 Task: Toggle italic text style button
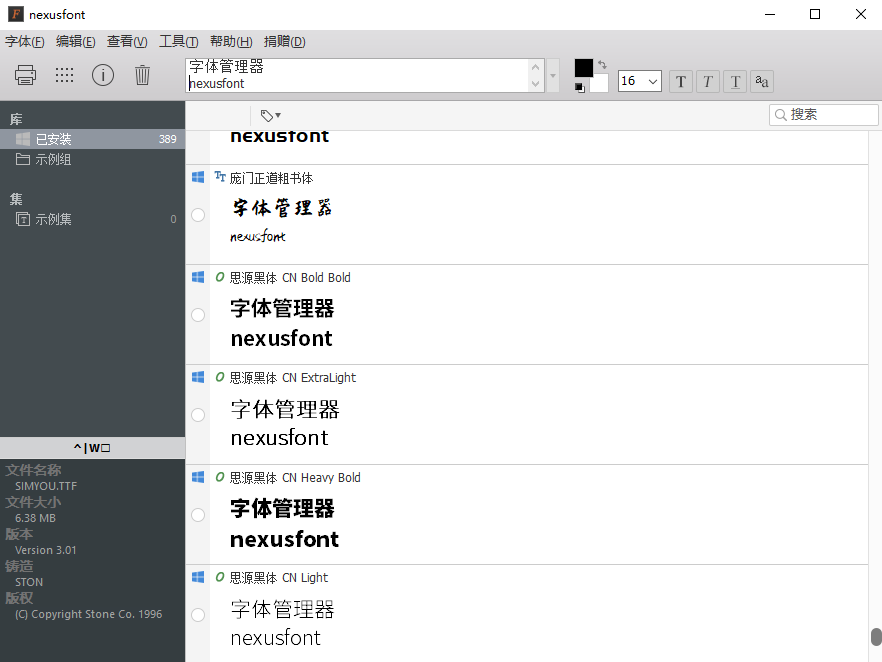(x=708, y=81)
